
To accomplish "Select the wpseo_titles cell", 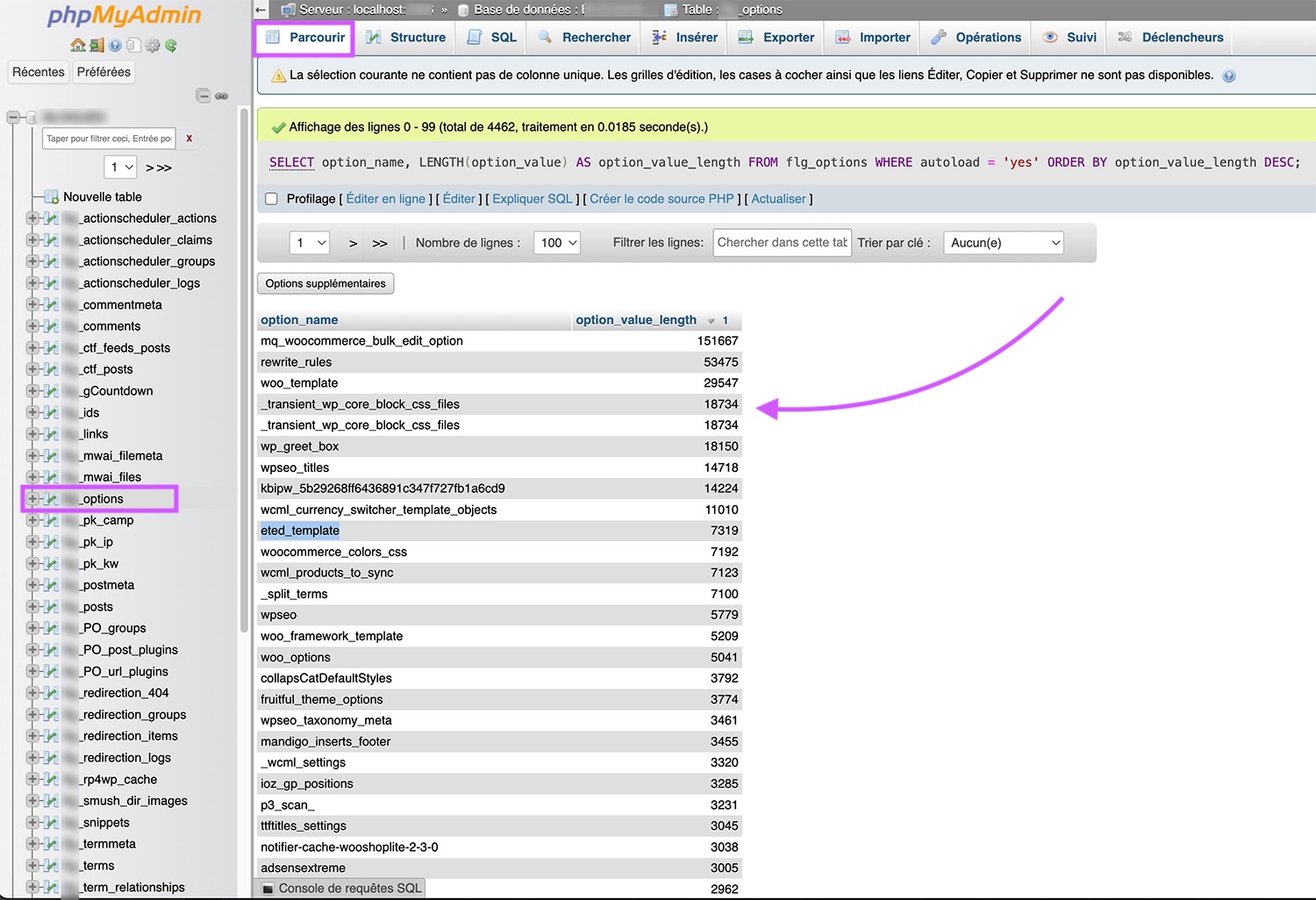I will 414,468.
